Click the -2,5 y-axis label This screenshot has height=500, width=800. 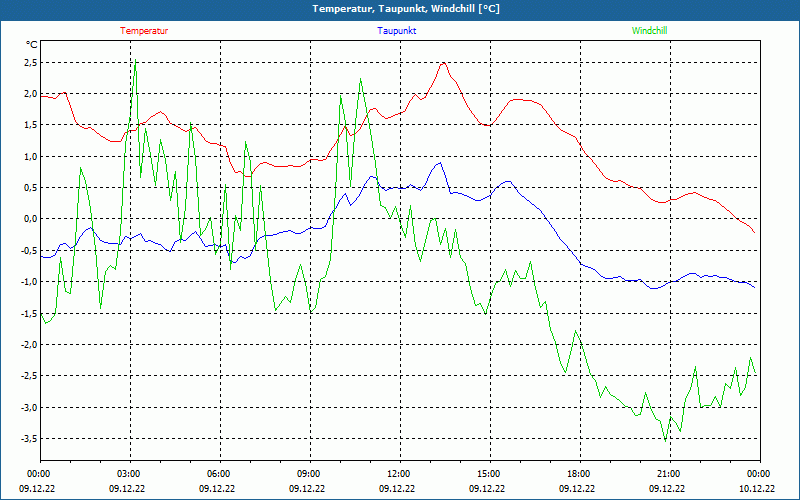click(x=29, y=376)
